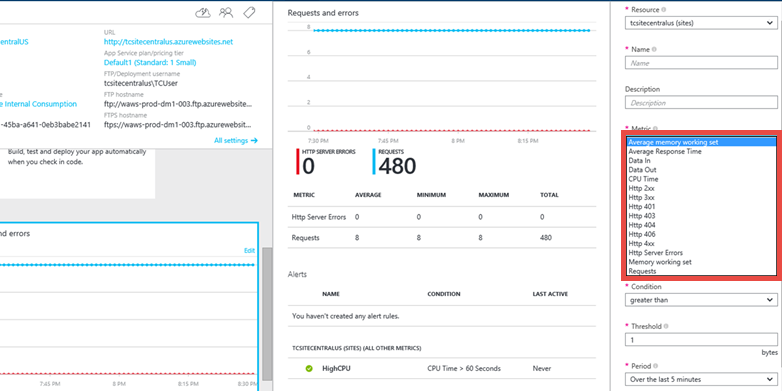Click tcsitecentralus\TCUser deployment username
The image size is (782, 391).
tap(141, 83)
